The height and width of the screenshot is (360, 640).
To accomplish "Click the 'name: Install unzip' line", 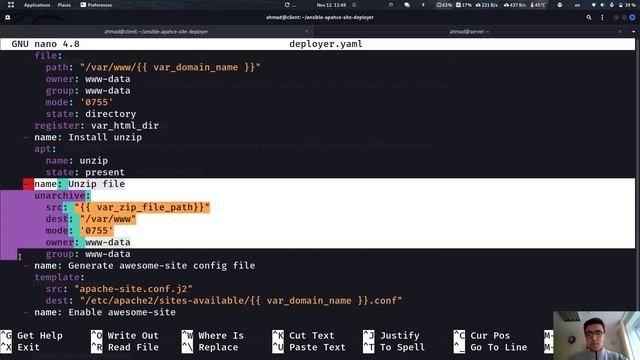I will click(x=88, y=137).
